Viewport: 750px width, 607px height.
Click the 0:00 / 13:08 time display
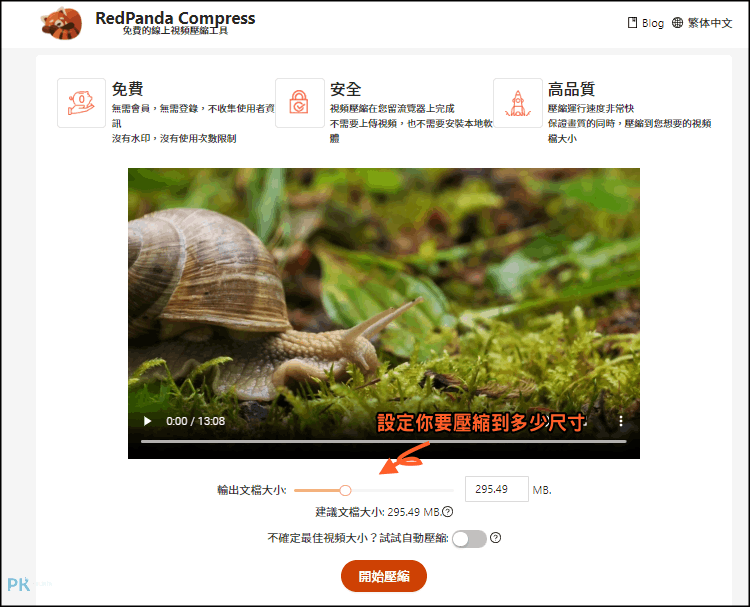click(195, 421)
